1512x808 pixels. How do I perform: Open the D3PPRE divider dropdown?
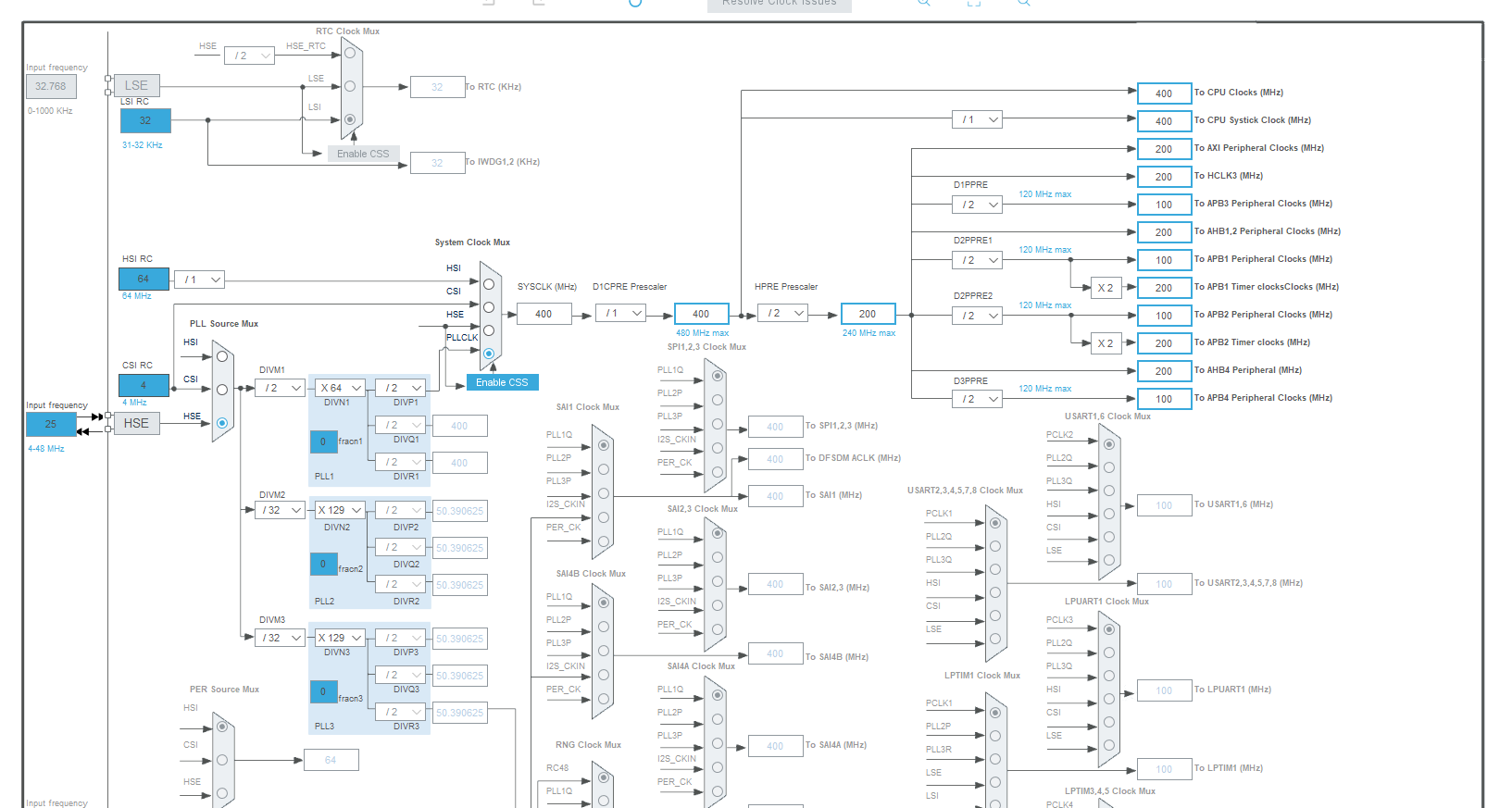click(977, 399)
